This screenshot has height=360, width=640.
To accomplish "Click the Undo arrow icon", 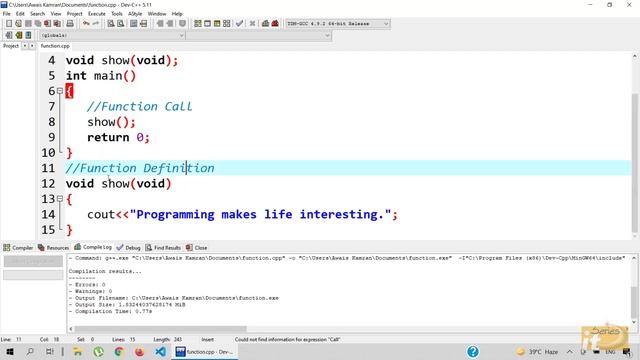I will (86, 24).
